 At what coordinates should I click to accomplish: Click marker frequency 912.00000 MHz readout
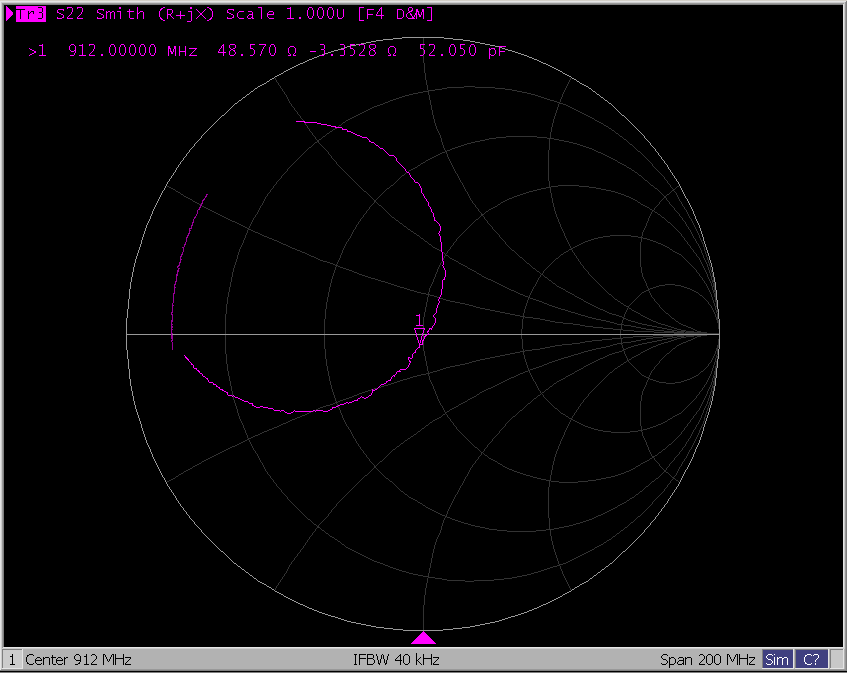(132, 50)
